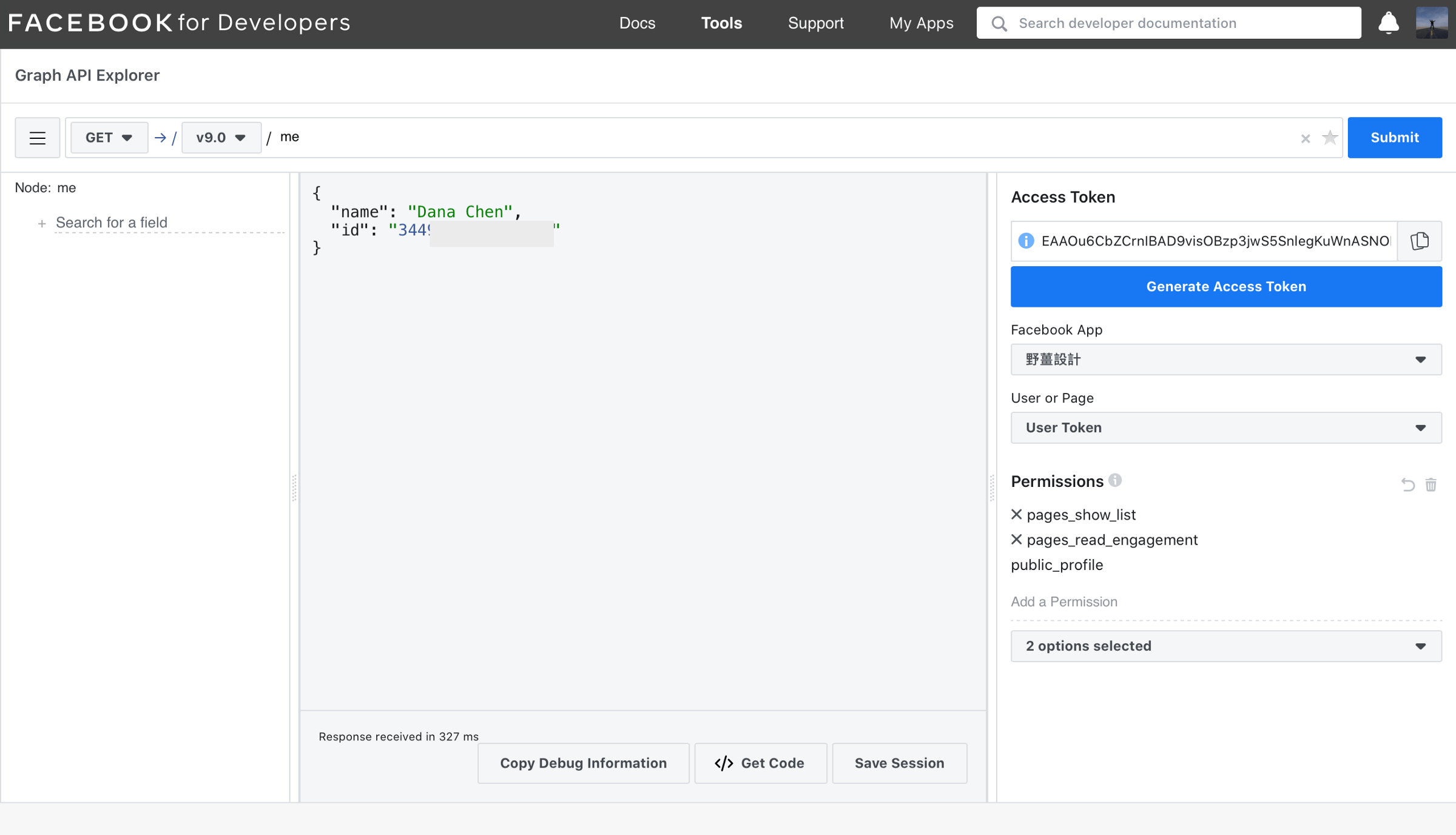Click "Response received in 327 ms" text
This screenshot has width=1456, height=835.
coord(399,736)
